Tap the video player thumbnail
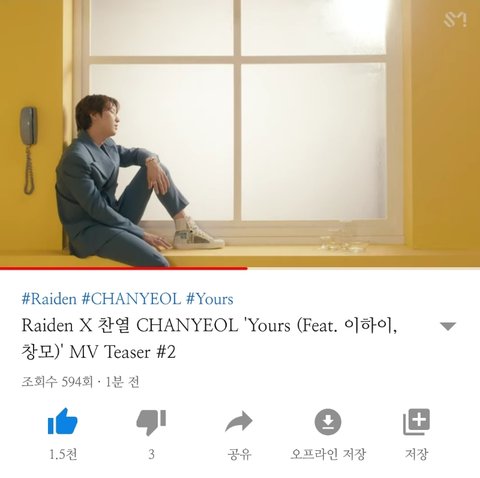Image resolution: width=480 pixels, height=478 pixels. (240, 133)
